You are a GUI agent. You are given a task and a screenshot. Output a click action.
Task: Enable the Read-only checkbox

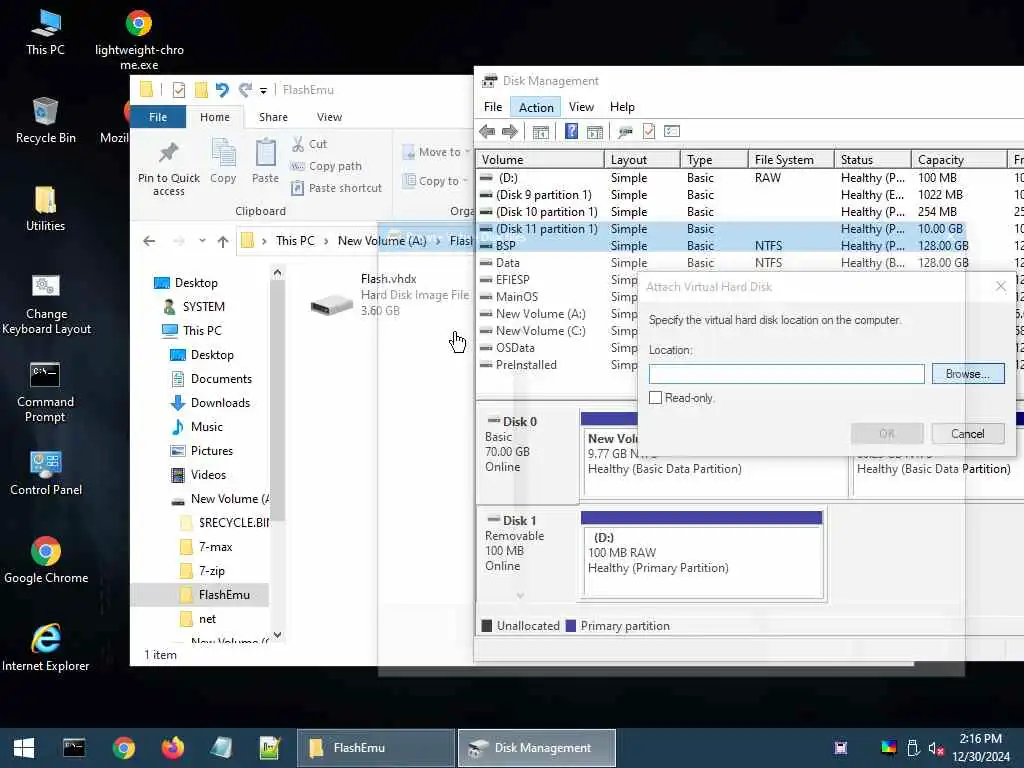(656, 398)
